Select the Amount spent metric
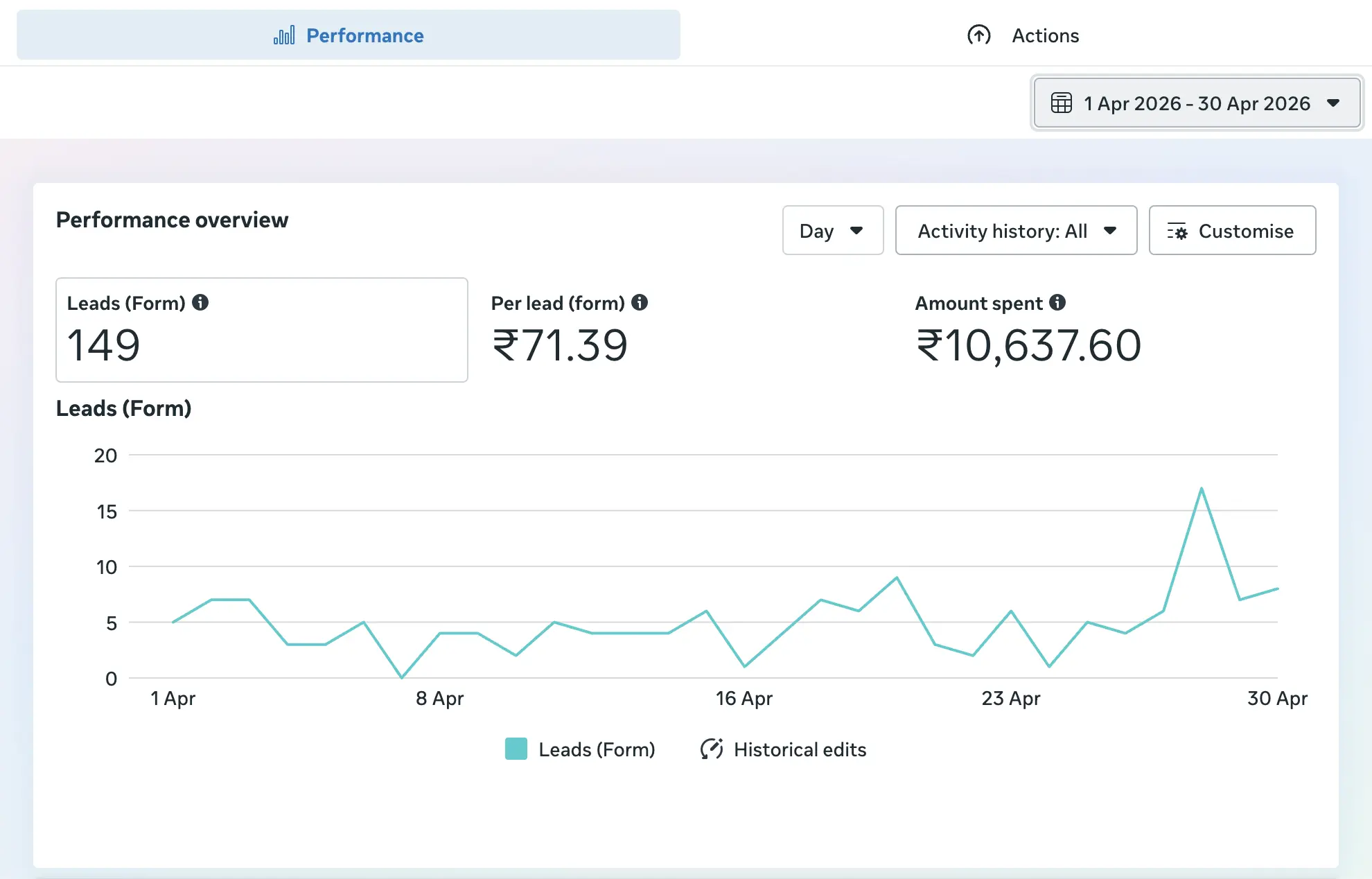The height and width of the screenshot is (879, 1372). click(1109, 330)
